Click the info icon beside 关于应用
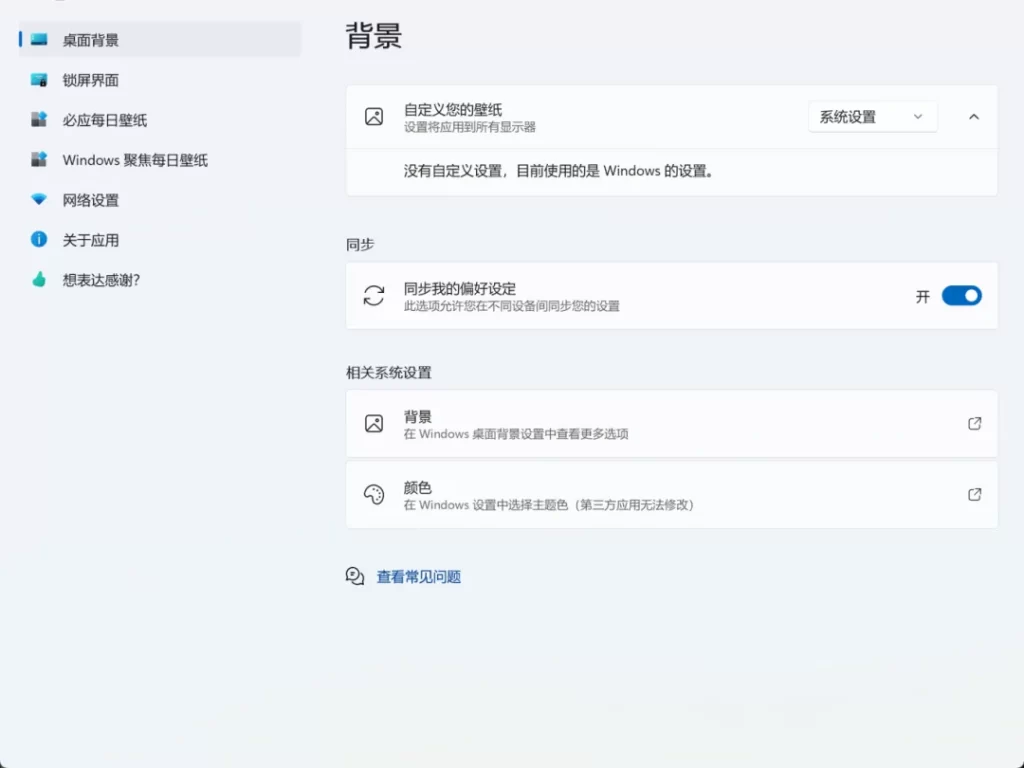 [x=39, y=239]
